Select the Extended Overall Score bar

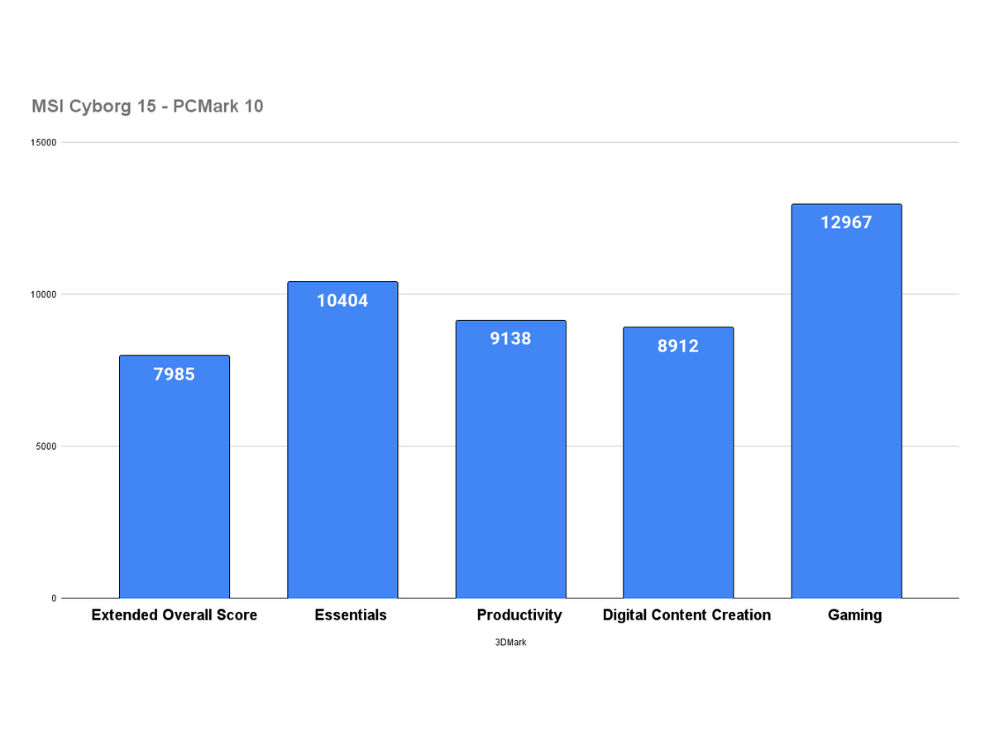pos(174,477)
